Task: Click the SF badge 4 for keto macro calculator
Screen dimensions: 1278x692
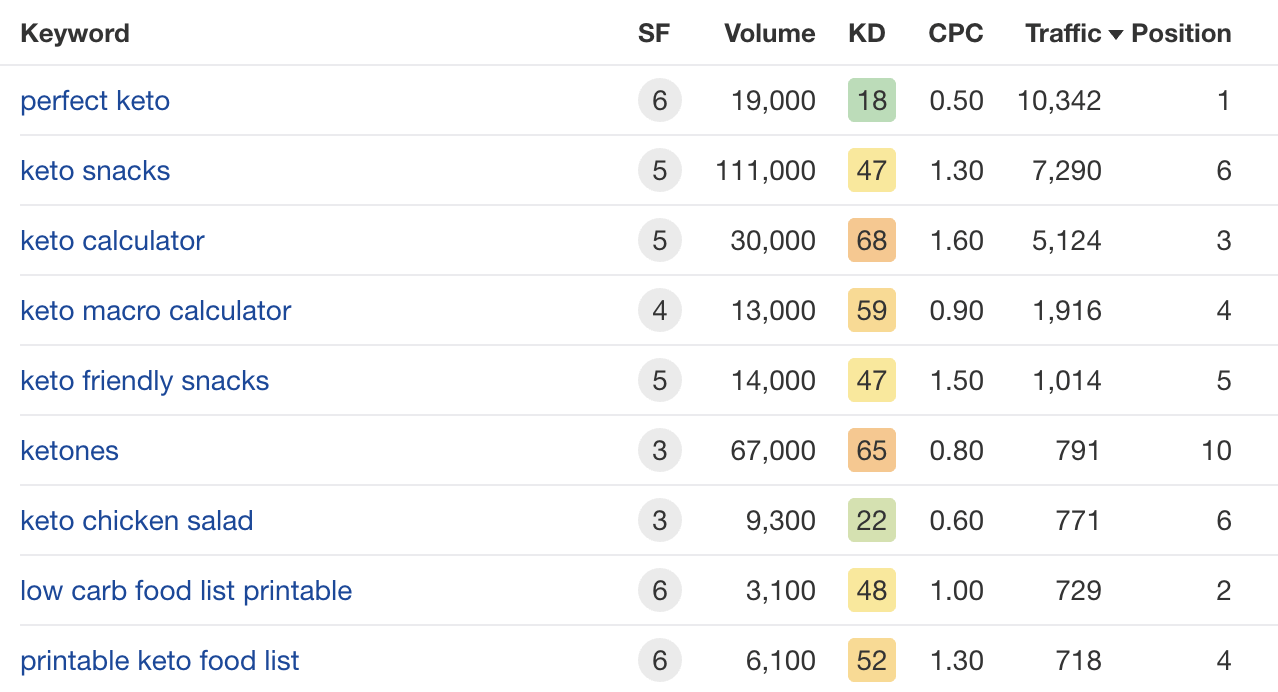Action: pos(659,311)
